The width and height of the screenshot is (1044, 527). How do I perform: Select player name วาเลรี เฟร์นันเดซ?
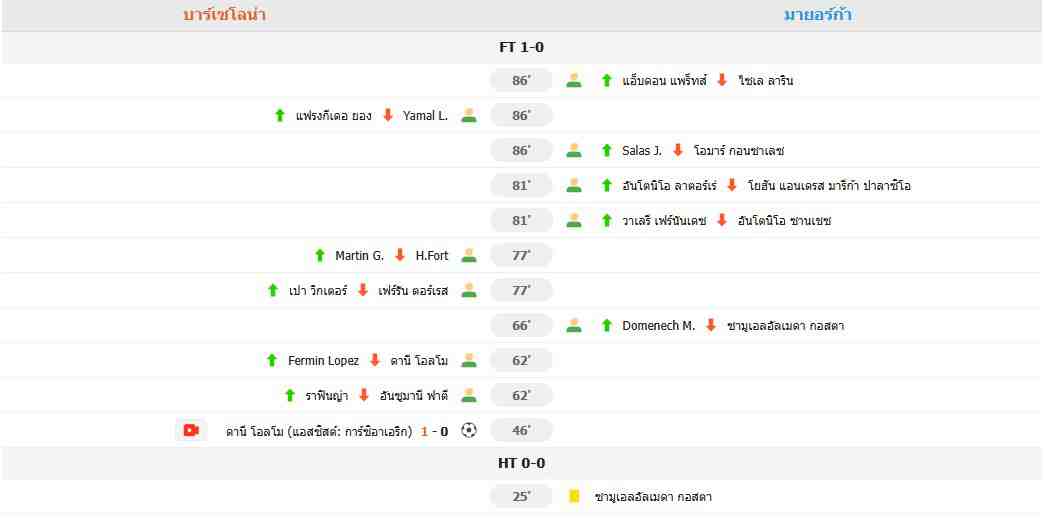click(x=664, y=221)
